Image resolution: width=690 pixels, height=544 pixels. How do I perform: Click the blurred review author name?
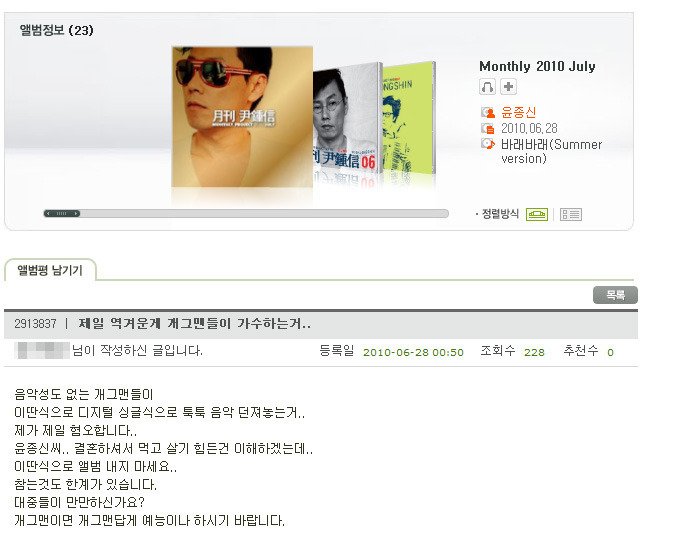tap(42, 351)
